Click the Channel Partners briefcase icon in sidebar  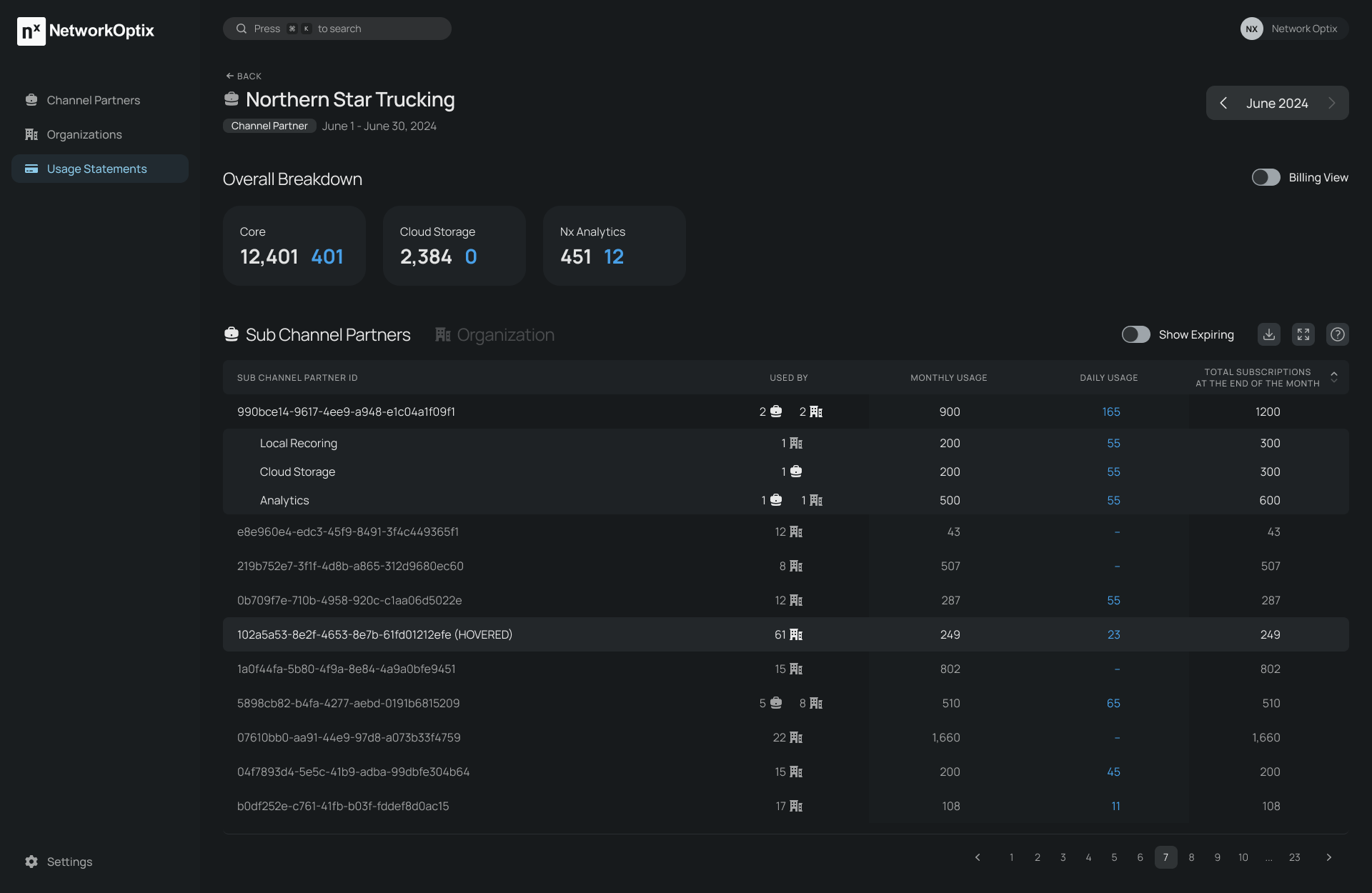point(31,100)
